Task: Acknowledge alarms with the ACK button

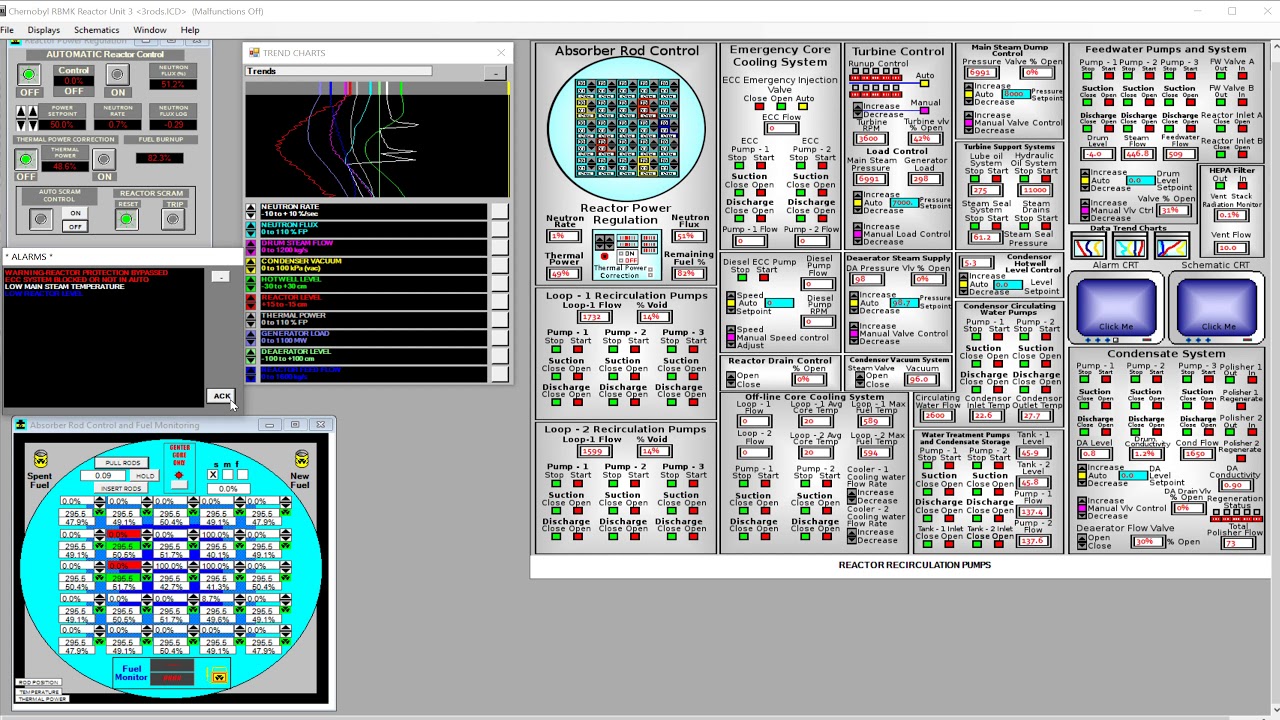Action: click(x=221, y=396)
